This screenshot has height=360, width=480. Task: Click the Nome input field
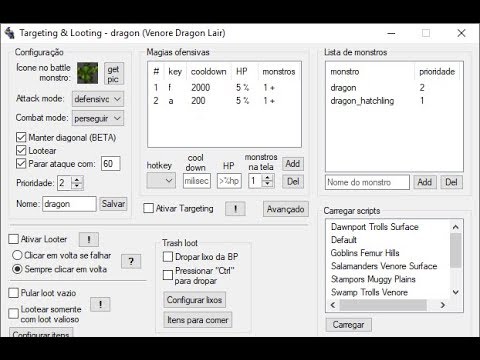[x=69, y=204]
